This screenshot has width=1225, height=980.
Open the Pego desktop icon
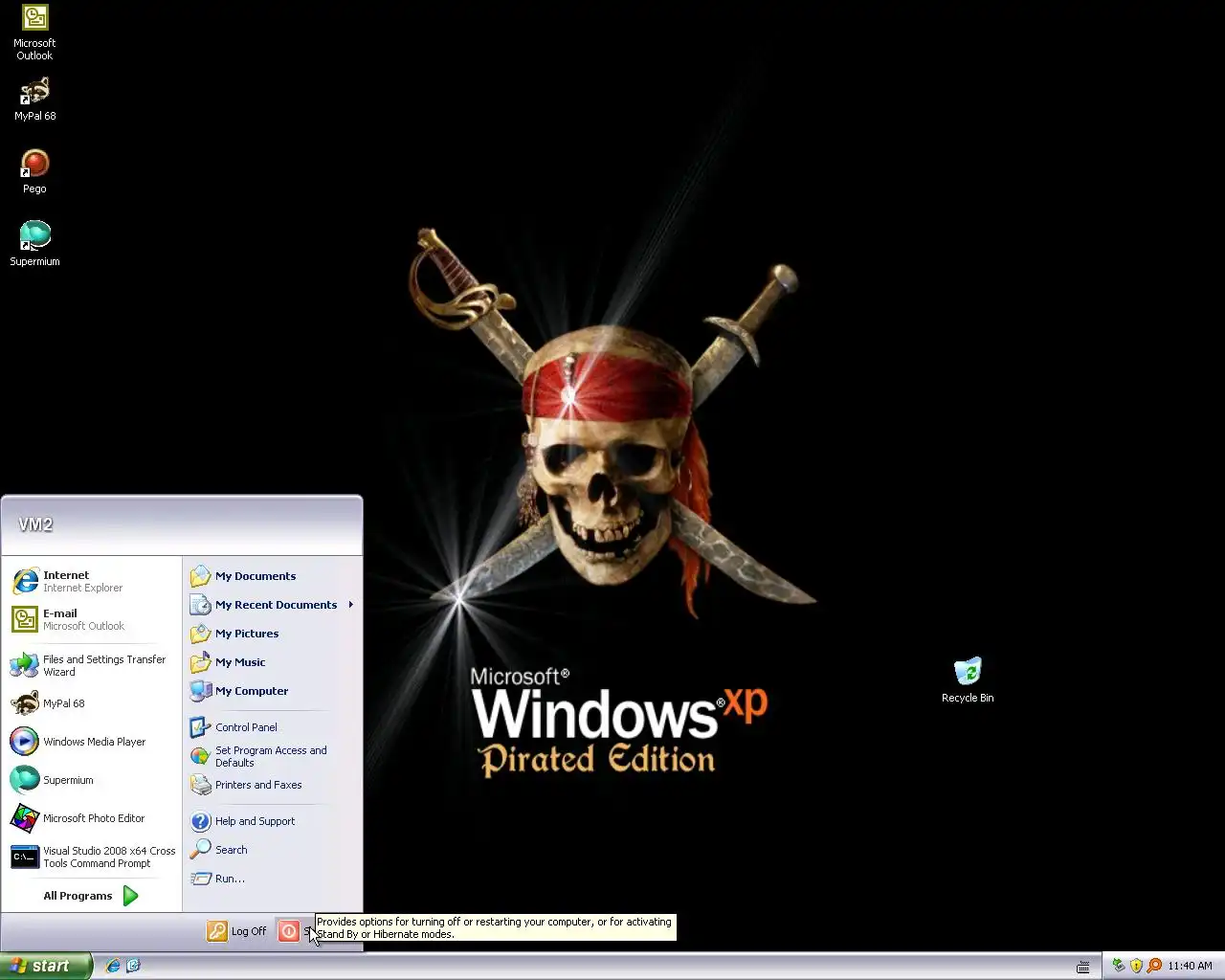[x=34, y=172]
